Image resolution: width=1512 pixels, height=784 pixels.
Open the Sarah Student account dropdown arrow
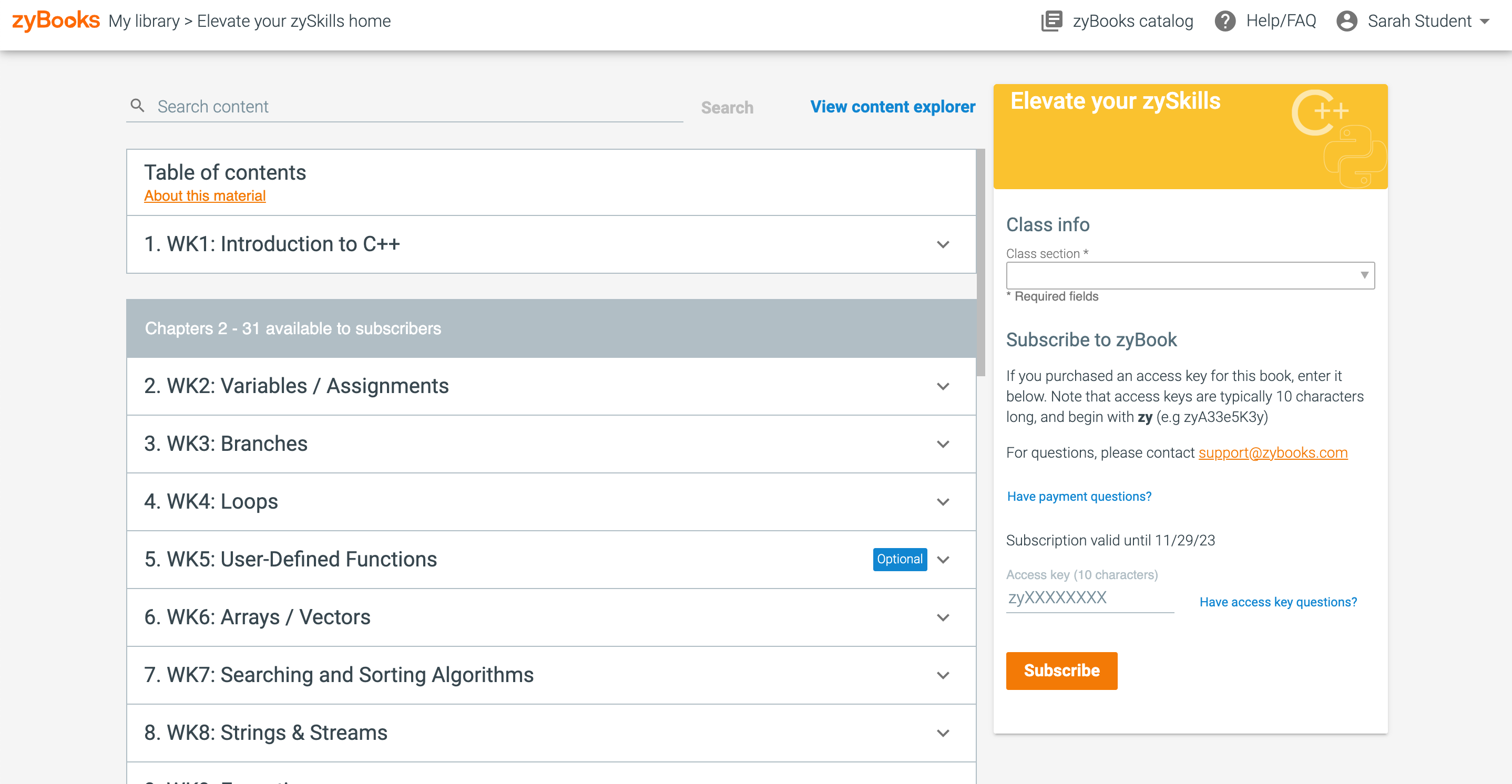(1485, 22)
